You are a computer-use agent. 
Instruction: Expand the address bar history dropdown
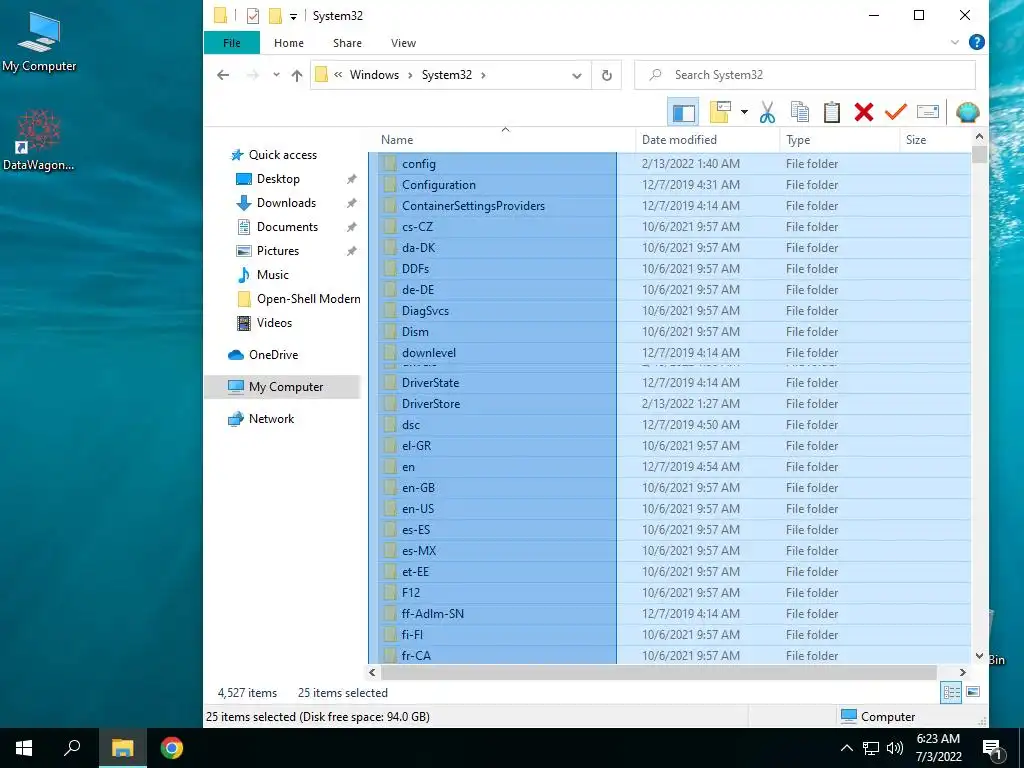(x=577, y=76)
